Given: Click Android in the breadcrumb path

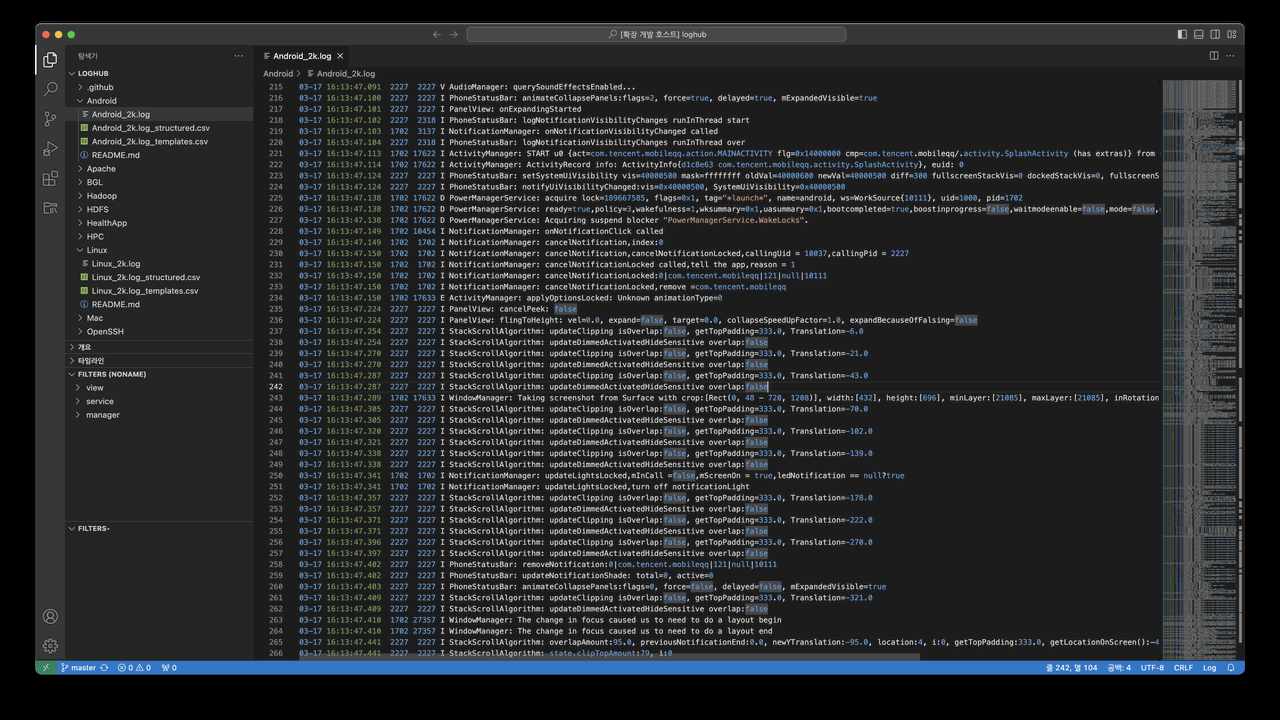Looking at the screenshot, I should 278,74.
